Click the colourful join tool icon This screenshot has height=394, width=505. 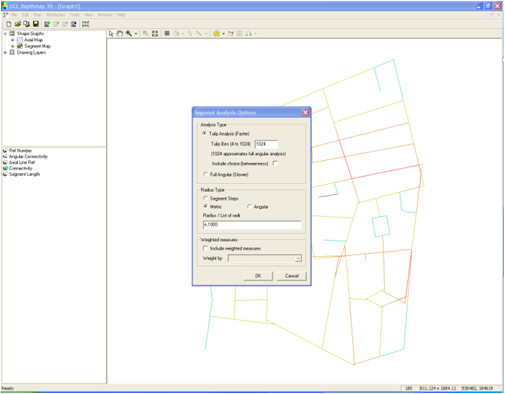point(231,34)
